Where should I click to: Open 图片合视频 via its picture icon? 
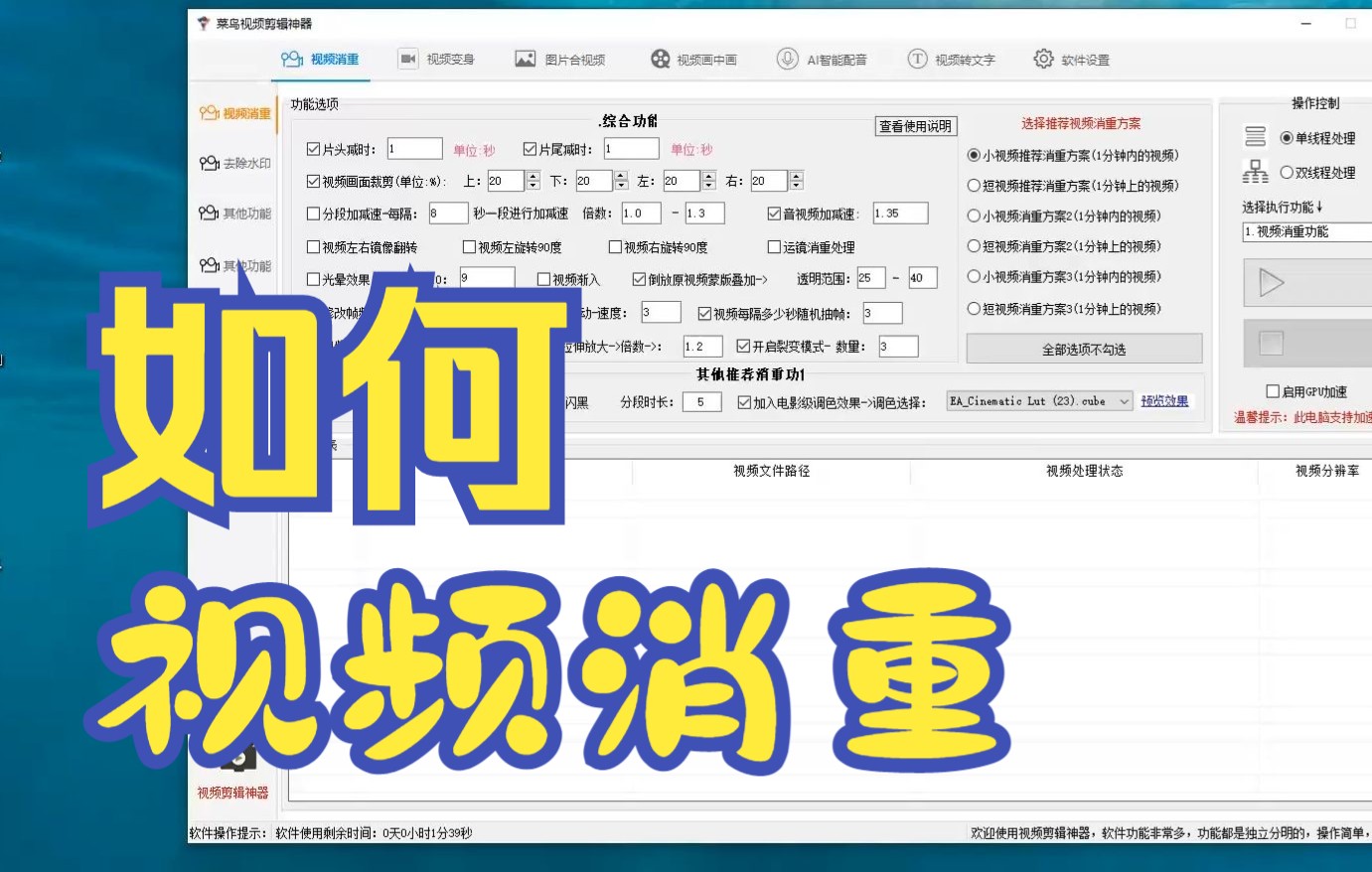[x=524, y=59]
